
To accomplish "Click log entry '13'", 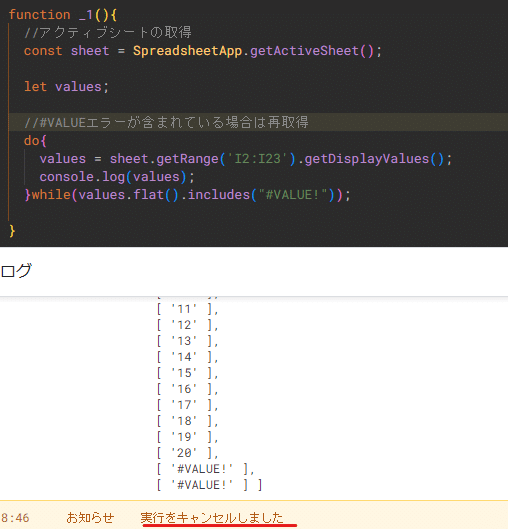I will pyautogui.click(x=187, y=341).
